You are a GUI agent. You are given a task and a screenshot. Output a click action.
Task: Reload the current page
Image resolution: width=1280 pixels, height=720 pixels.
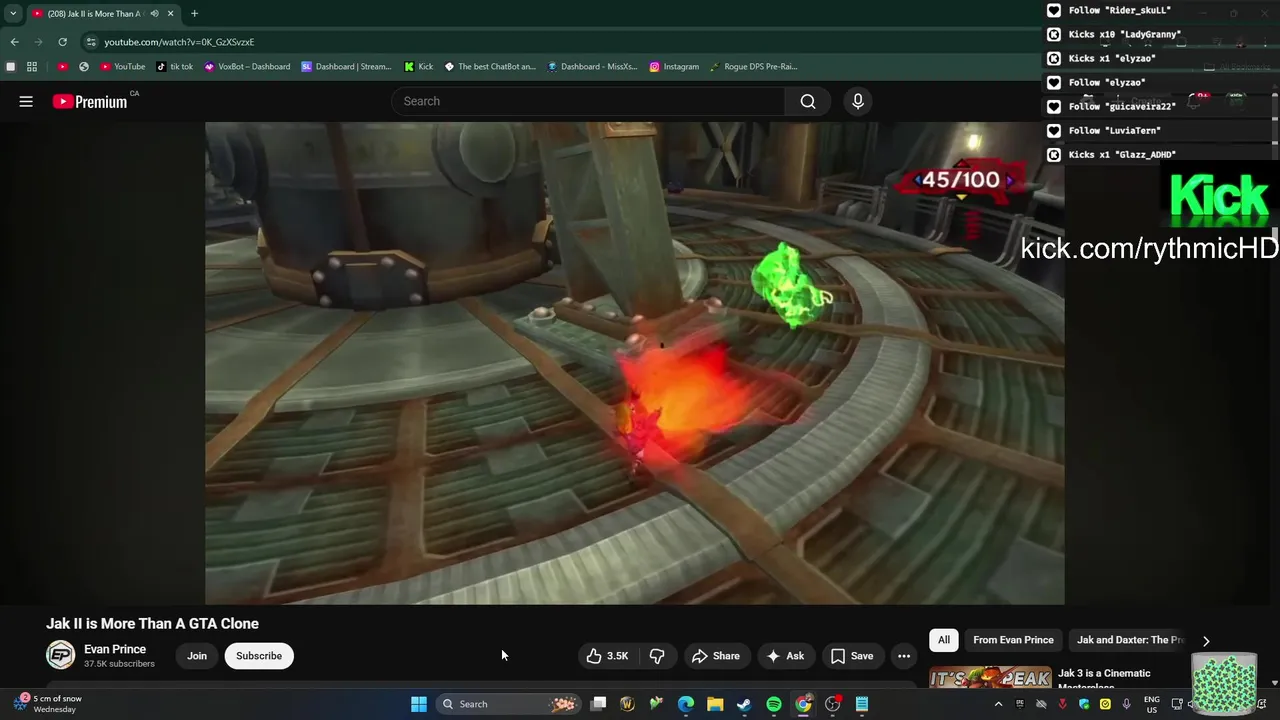pyautogui.click(x=62, y=42)
